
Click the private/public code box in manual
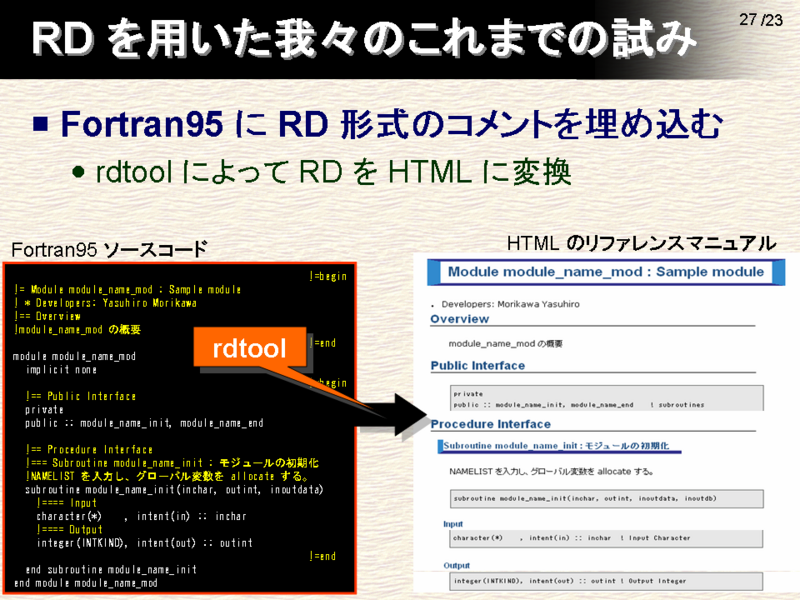click(607, 398)
